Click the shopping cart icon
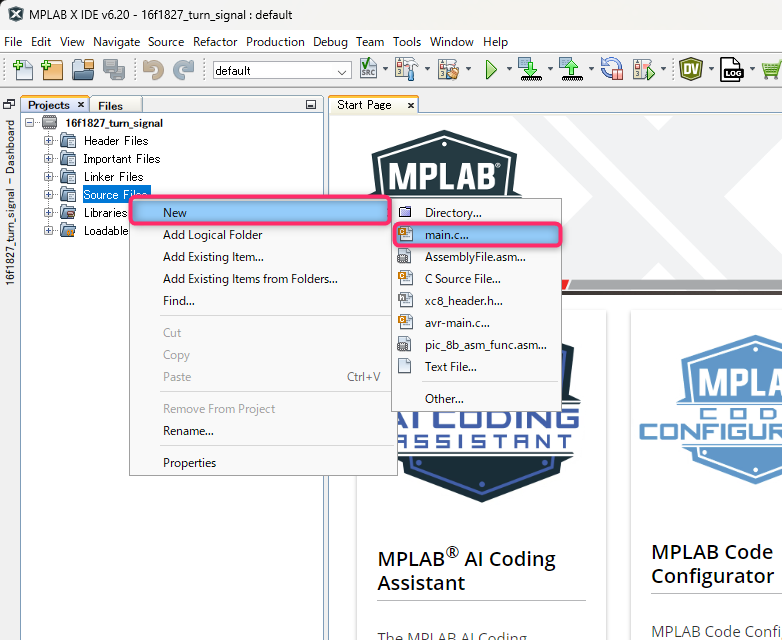 point(772,69)
